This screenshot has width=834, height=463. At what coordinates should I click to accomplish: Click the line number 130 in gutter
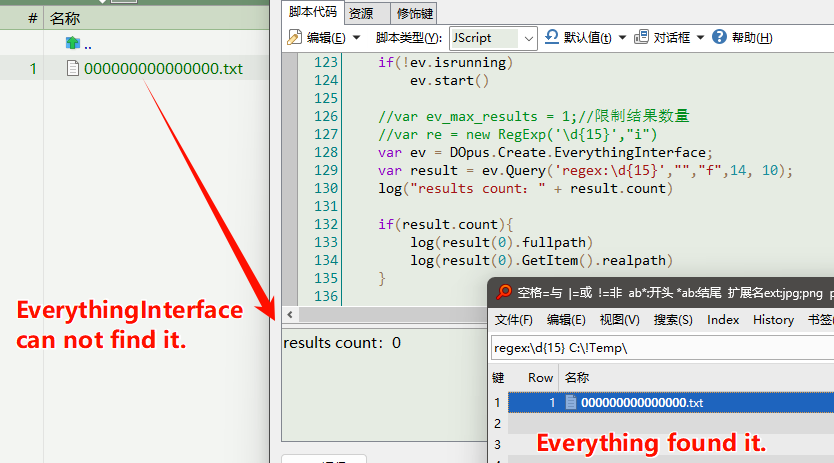point(326,188)
